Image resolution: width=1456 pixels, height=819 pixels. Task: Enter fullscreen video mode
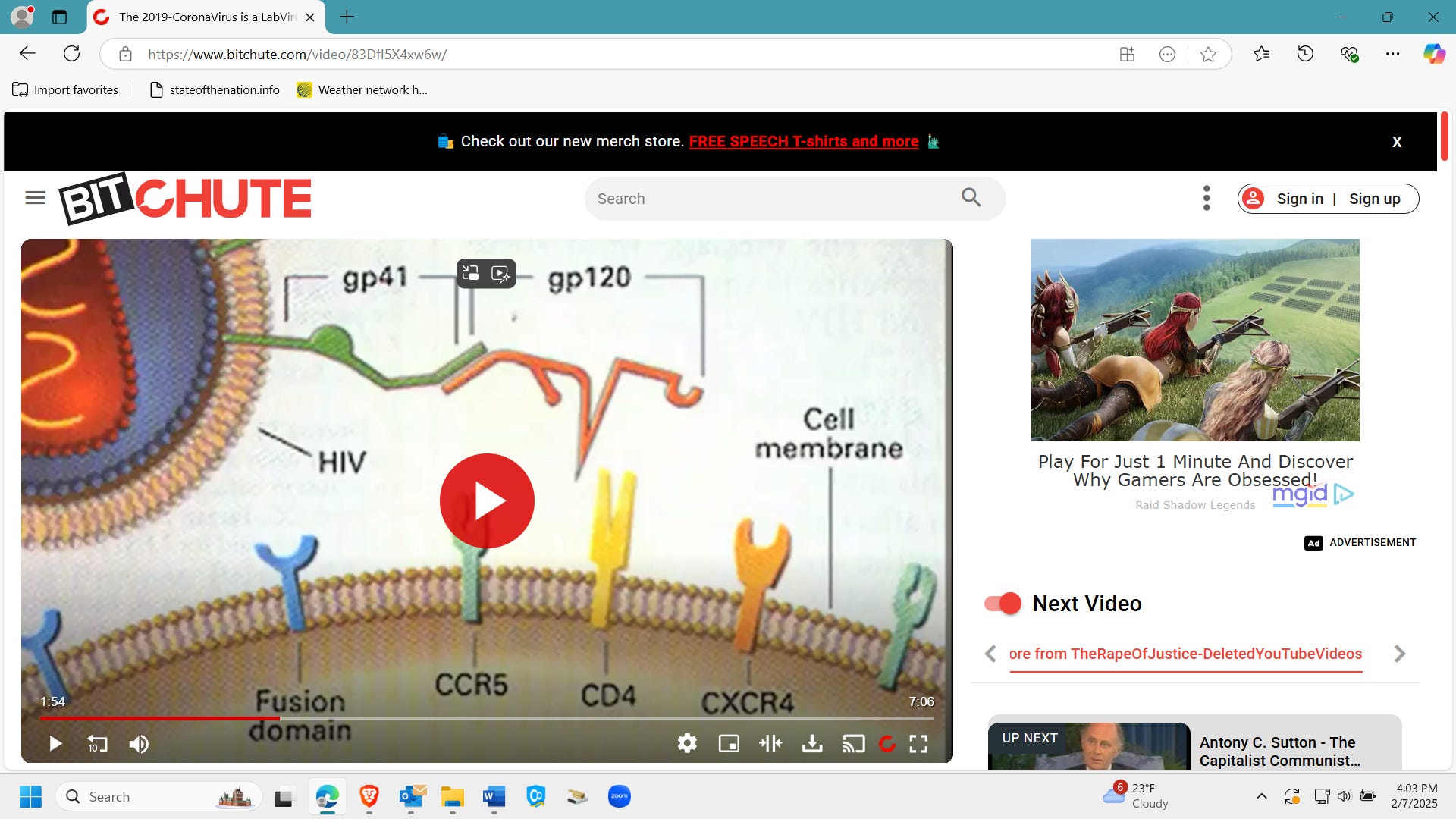918,744
